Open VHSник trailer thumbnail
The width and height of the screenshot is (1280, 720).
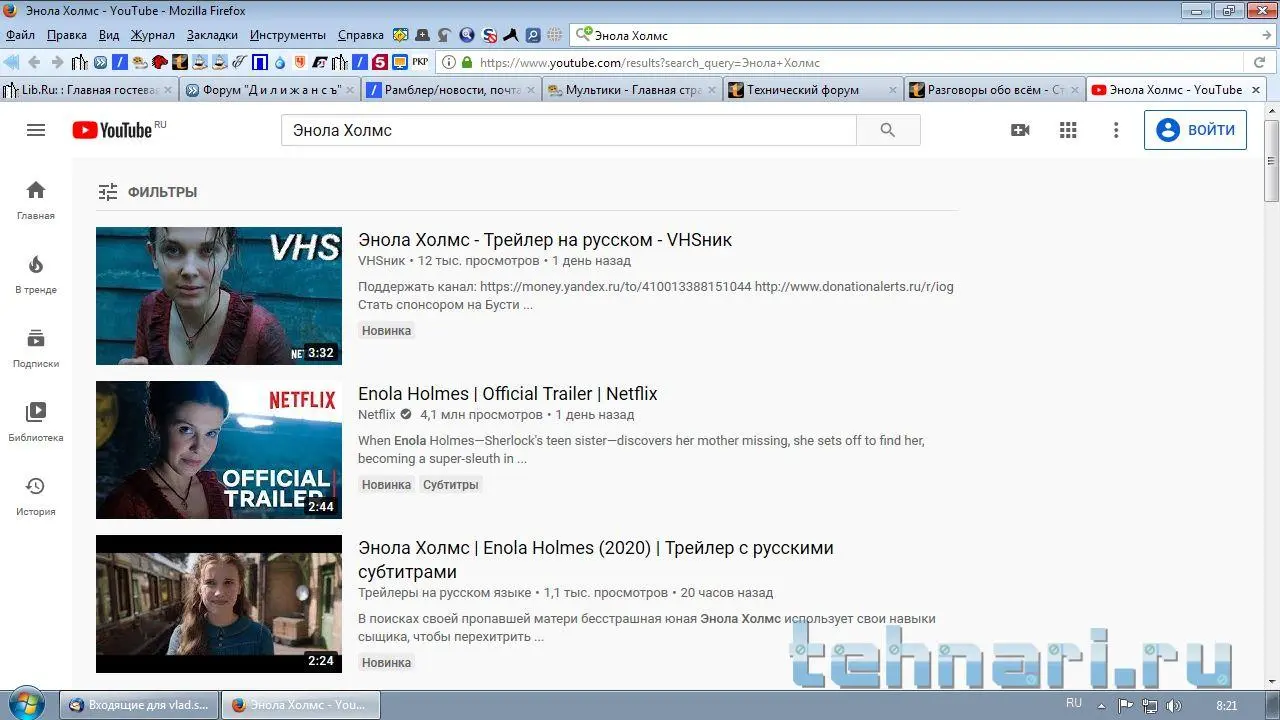coord(219,296)
